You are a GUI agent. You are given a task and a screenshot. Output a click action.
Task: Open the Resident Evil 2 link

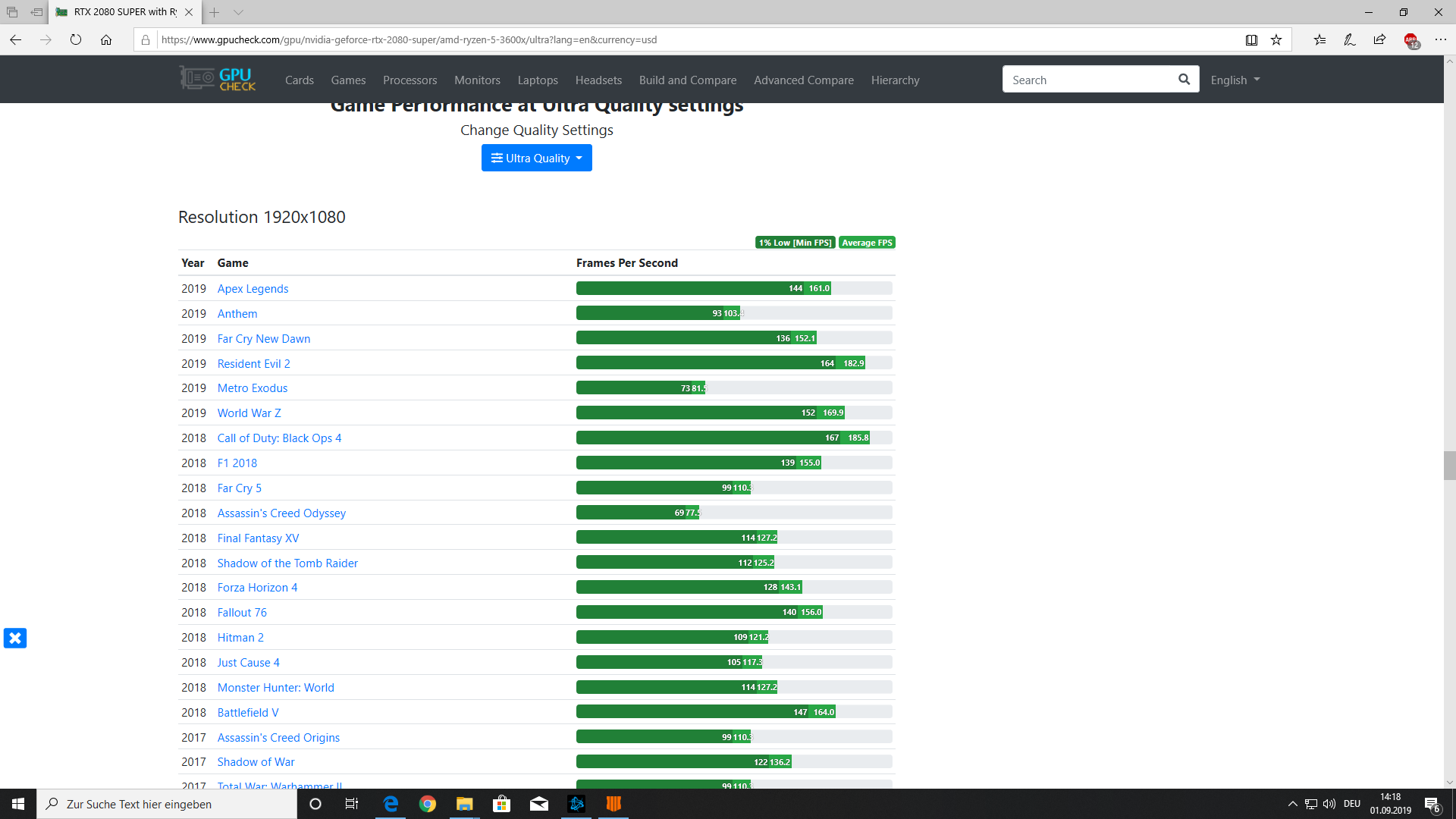pyautogui.click(x=254, y=363)
